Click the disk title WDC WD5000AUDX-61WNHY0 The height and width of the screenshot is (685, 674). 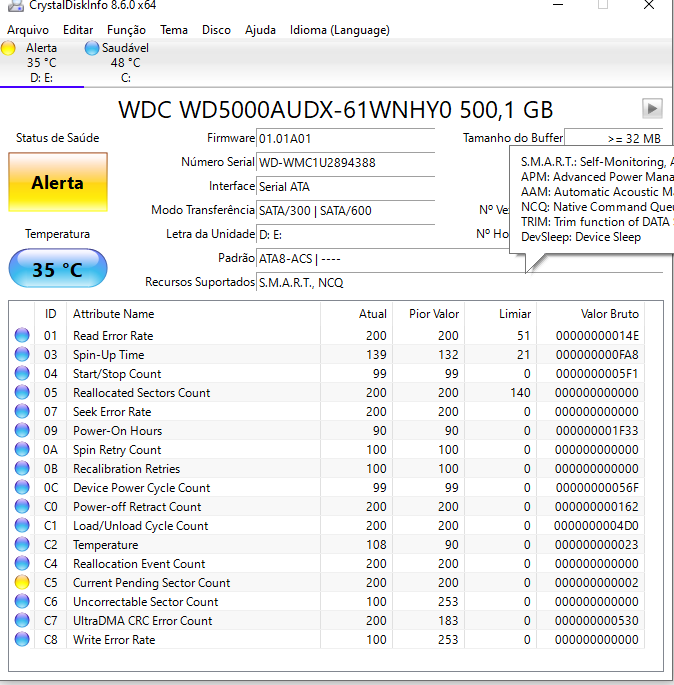tap(336, 110)
